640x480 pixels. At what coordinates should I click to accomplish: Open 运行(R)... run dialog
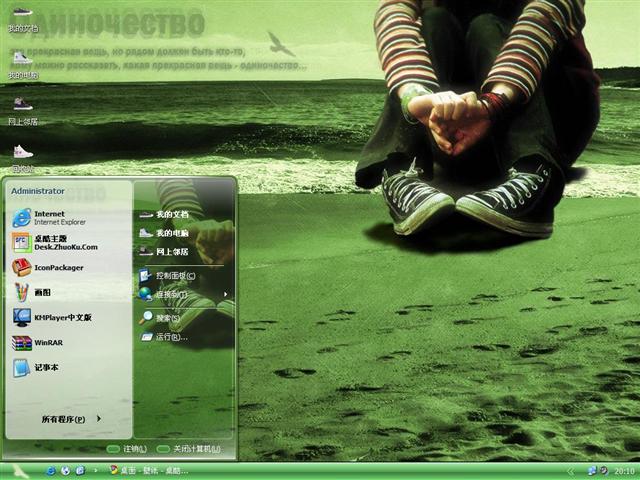pos(164,337)
